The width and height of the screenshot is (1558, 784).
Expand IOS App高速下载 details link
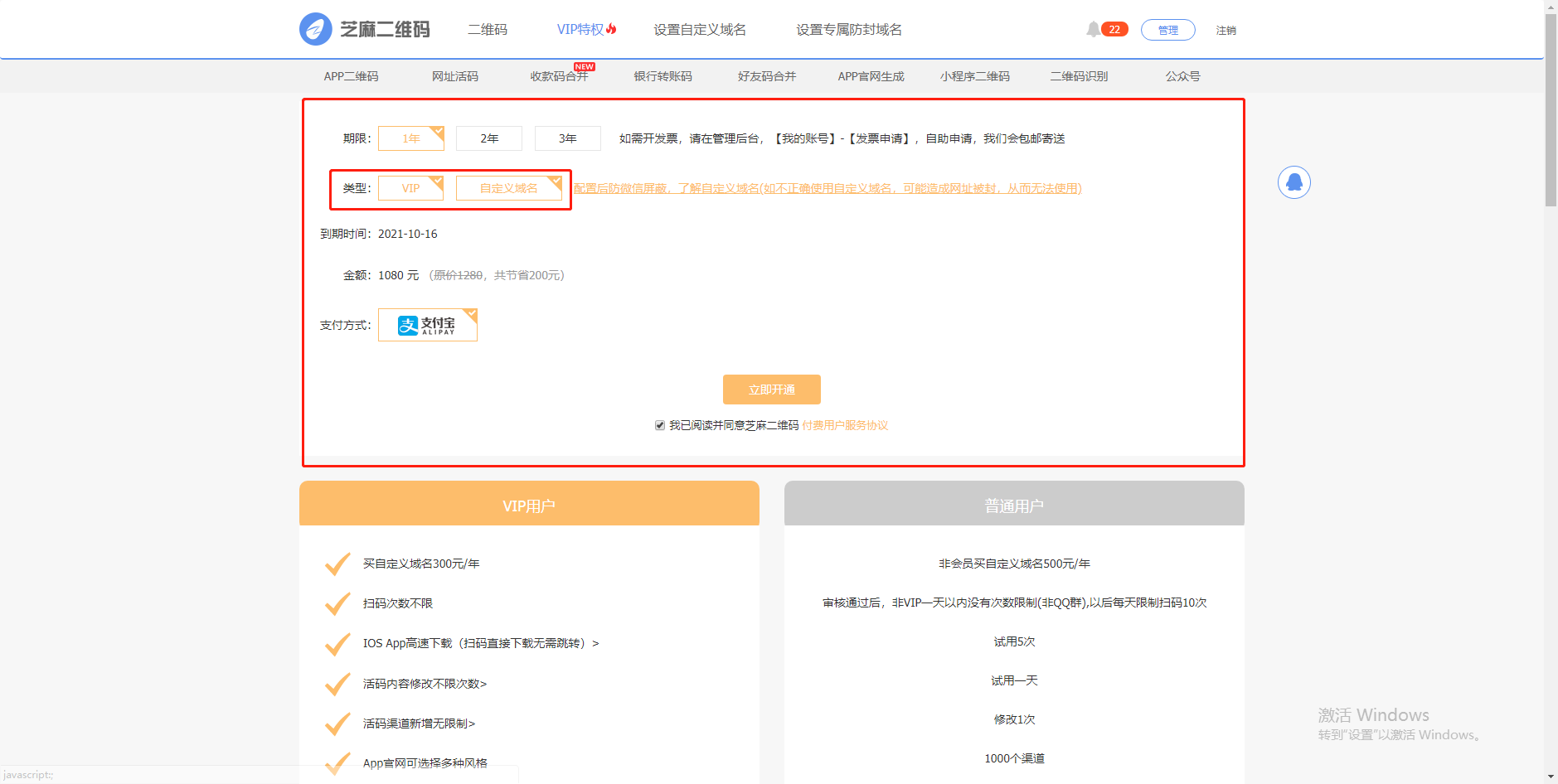click(481, 643)
